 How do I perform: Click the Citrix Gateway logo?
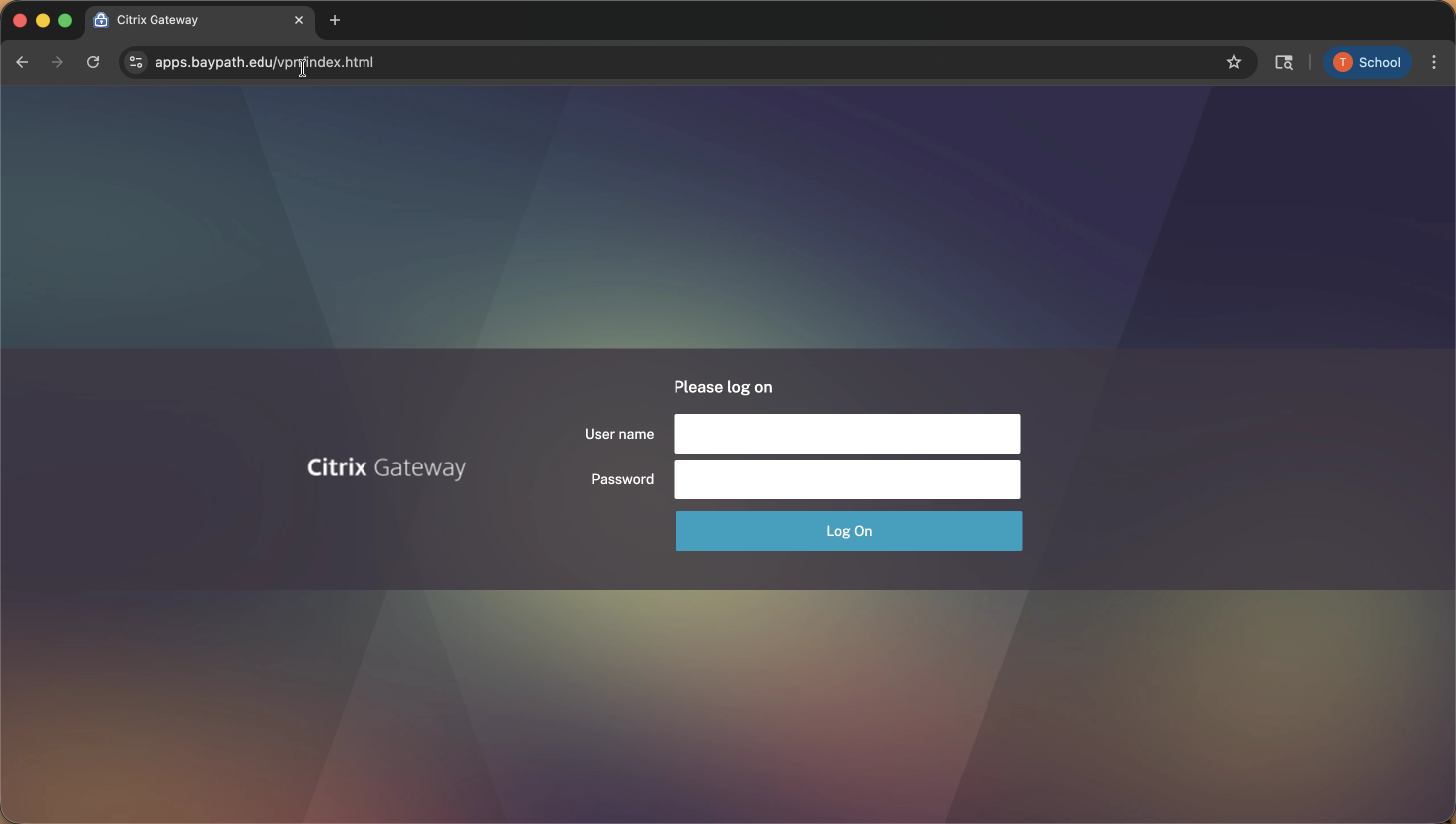point(386,467)
